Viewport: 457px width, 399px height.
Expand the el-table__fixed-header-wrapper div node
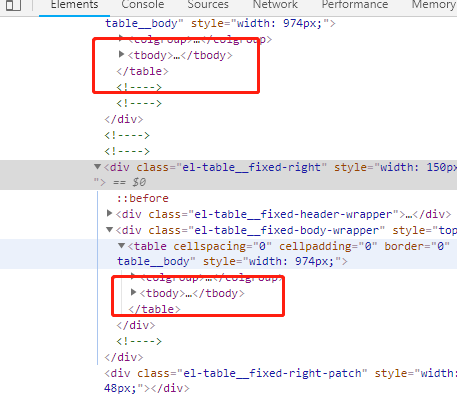[x=109, y=213]
